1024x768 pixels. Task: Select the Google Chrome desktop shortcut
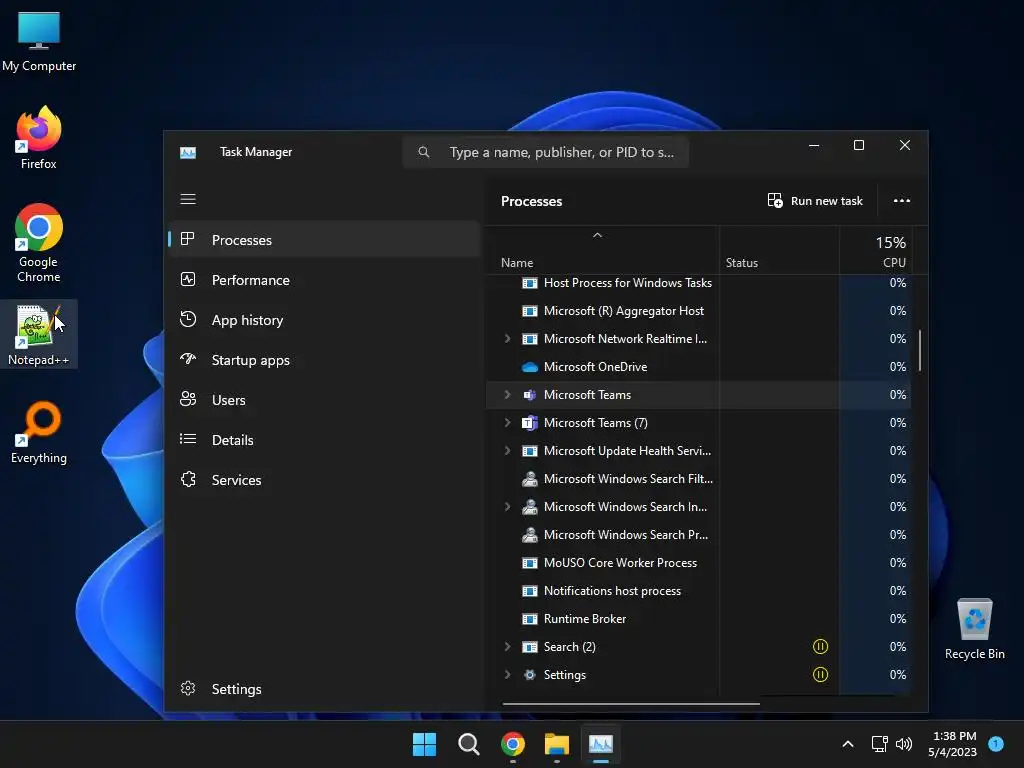coord(39,243)
